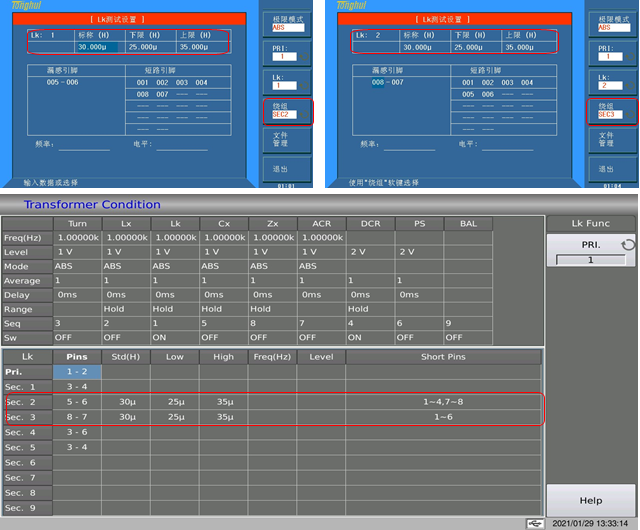Click the Tonghui logo on the right screen
This screenshot has height=530, width=640.
tap(349, 5)
